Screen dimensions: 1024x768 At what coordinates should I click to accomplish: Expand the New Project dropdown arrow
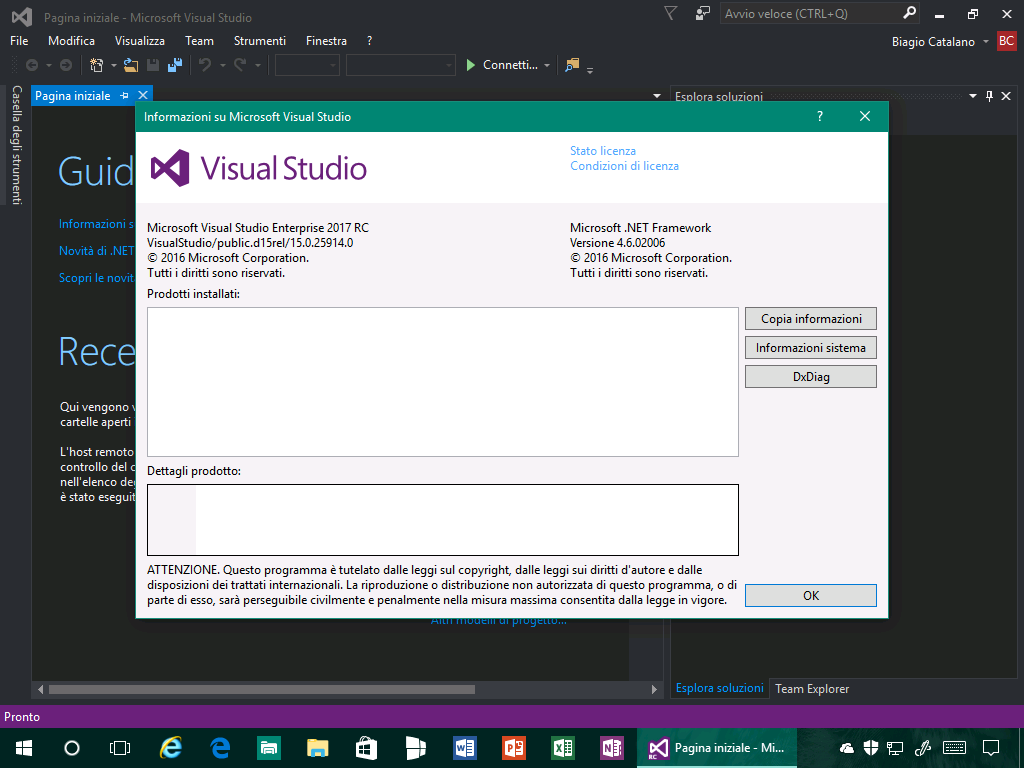pyautogui.click(x=114, y=65)
